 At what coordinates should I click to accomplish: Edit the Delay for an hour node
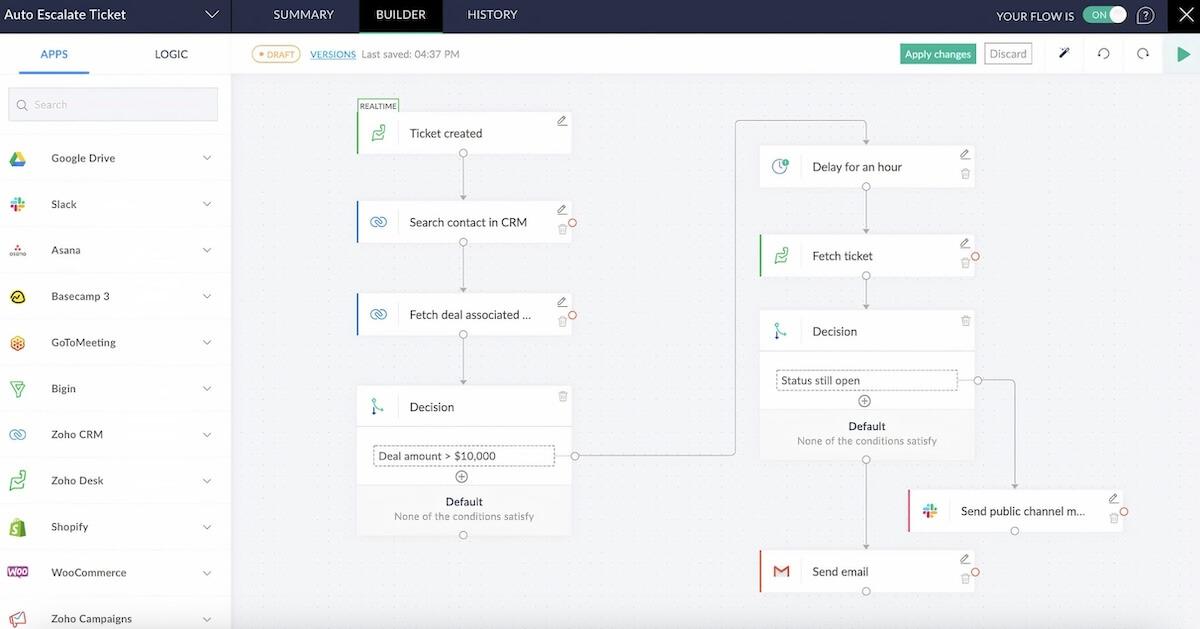tap(965, 155)
